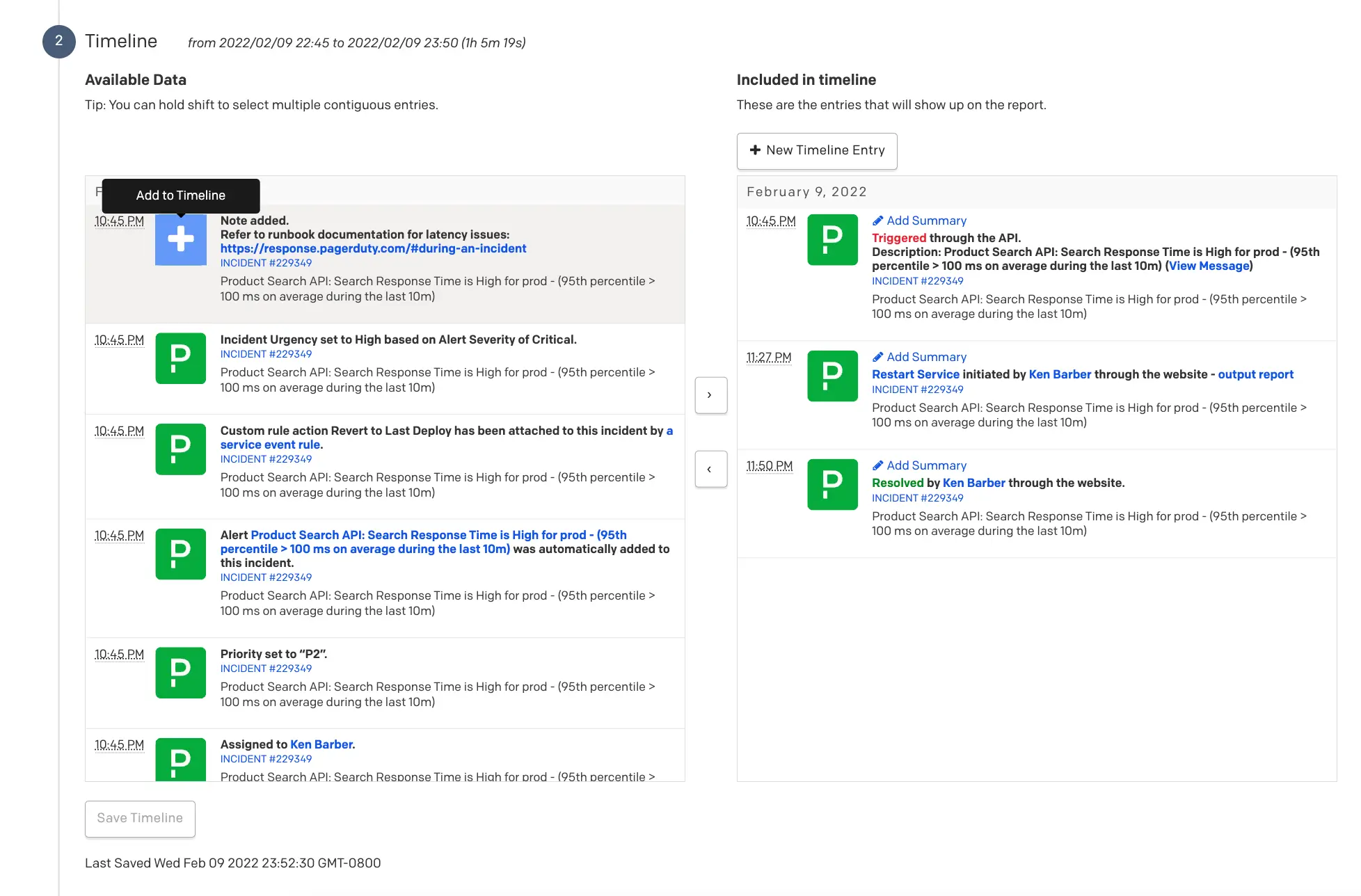The width and height of the screenshot is (1361, 896).
Task: Open View Message link in Triggered entry
Action: tap(1209, 266)
